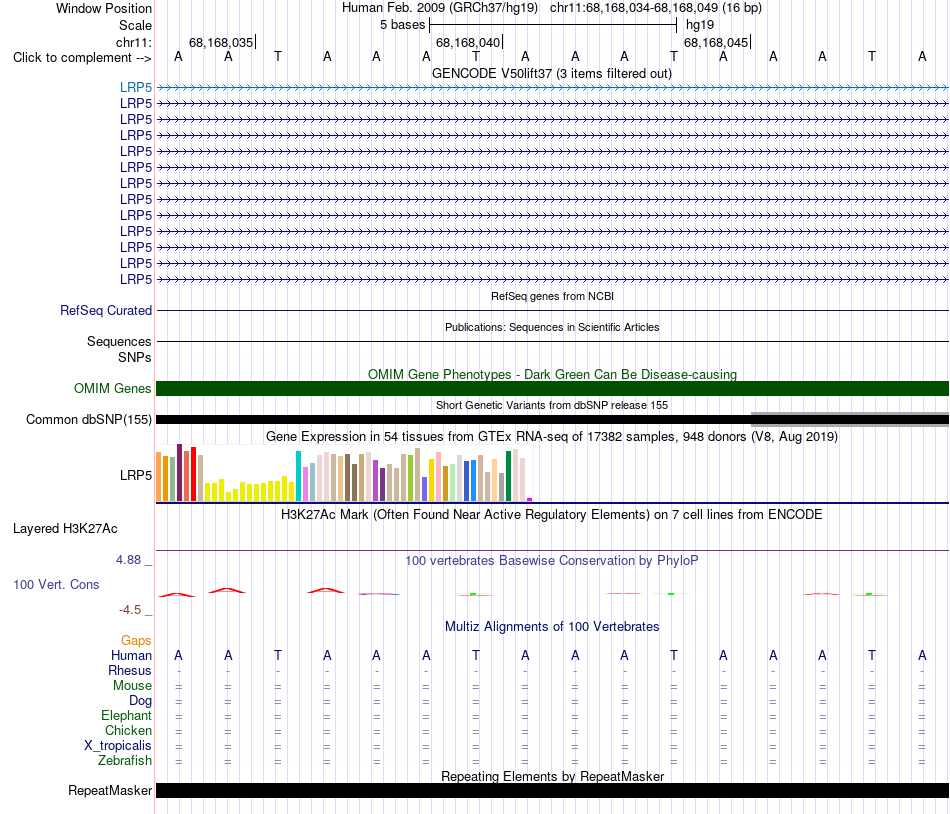The width and height of the screenshot is (950, 814).
Task: Click the cyan bar in the GTEx chart
Action: 298,475
